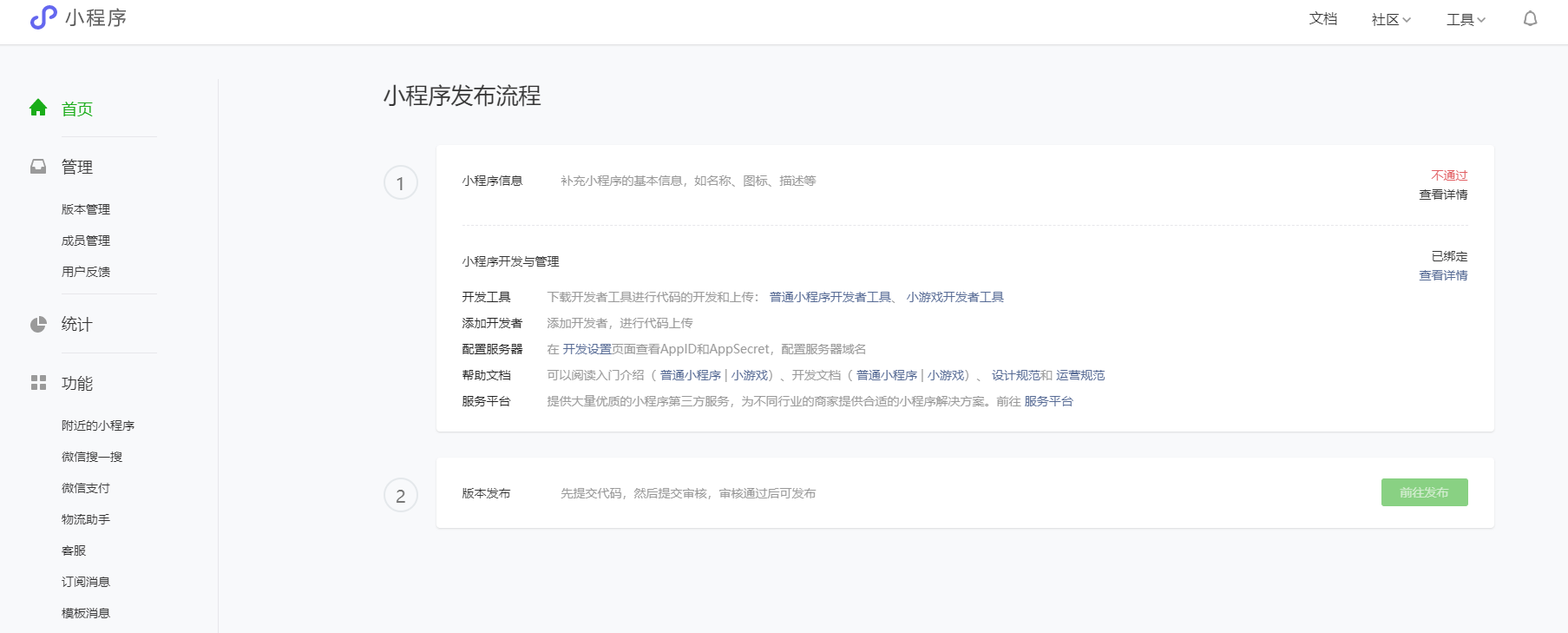This screenshot has width=1568, height=633.
Task: Click the 功能 section header in sidebar
Action: pyautogui.click(x=77, y=383)
